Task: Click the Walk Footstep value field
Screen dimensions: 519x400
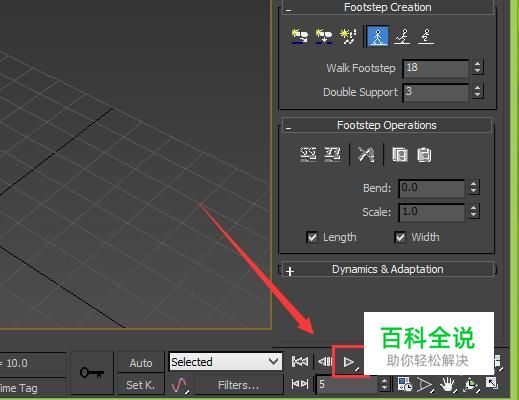Action: pos(435,68)
